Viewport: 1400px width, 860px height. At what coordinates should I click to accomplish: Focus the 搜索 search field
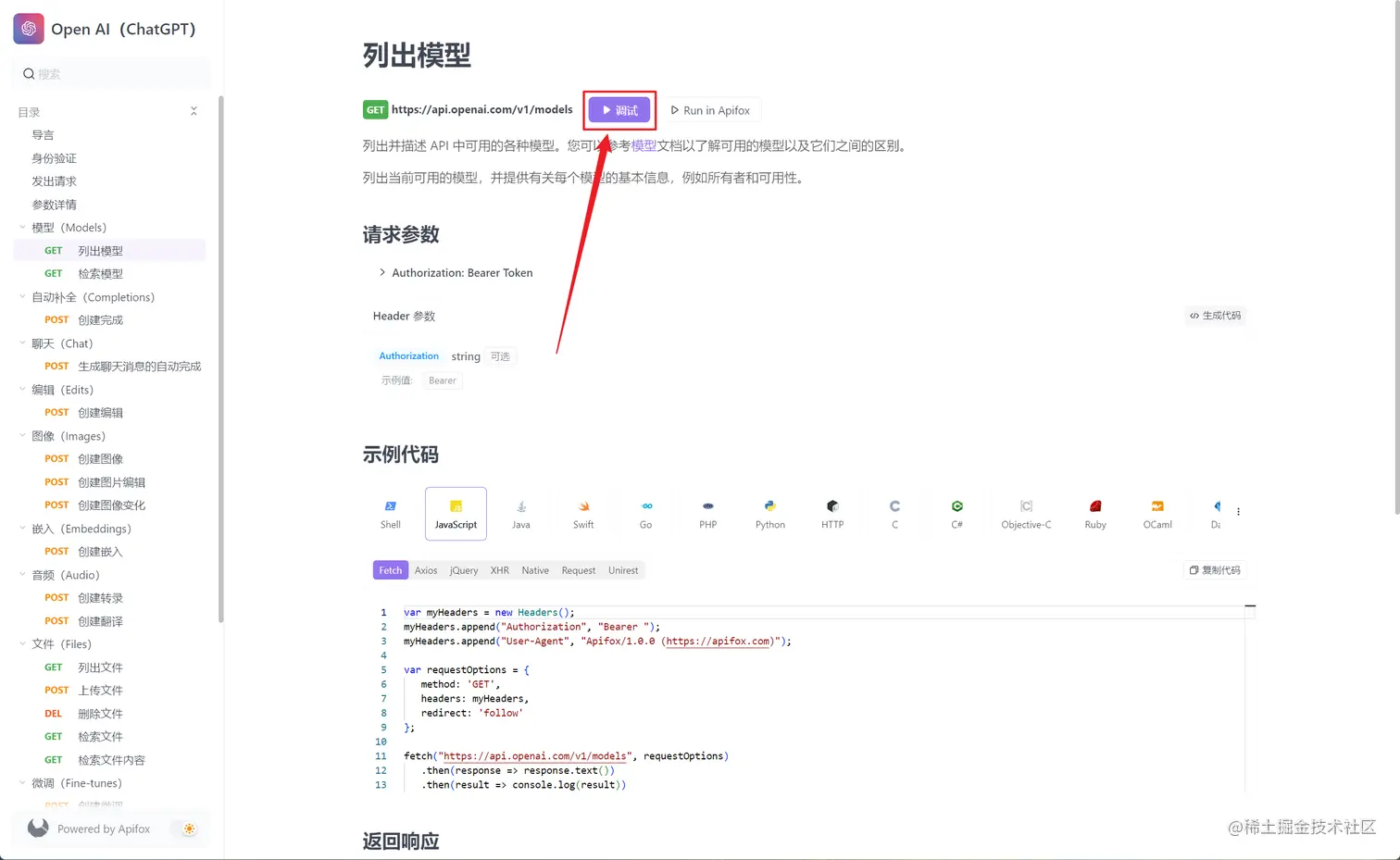click(112, 74)
